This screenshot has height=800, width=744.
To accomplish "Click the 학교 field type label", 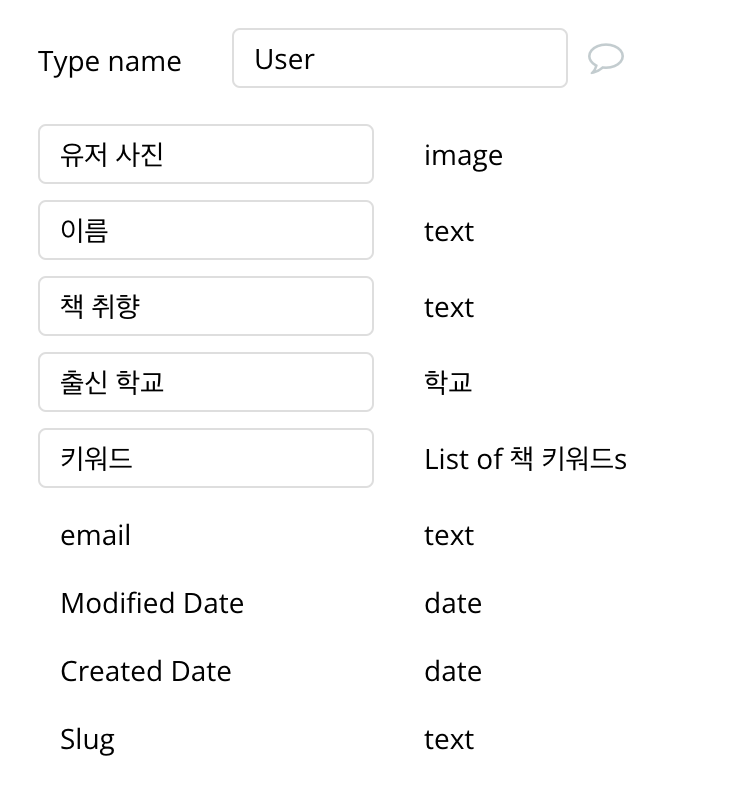I will 448,383.
